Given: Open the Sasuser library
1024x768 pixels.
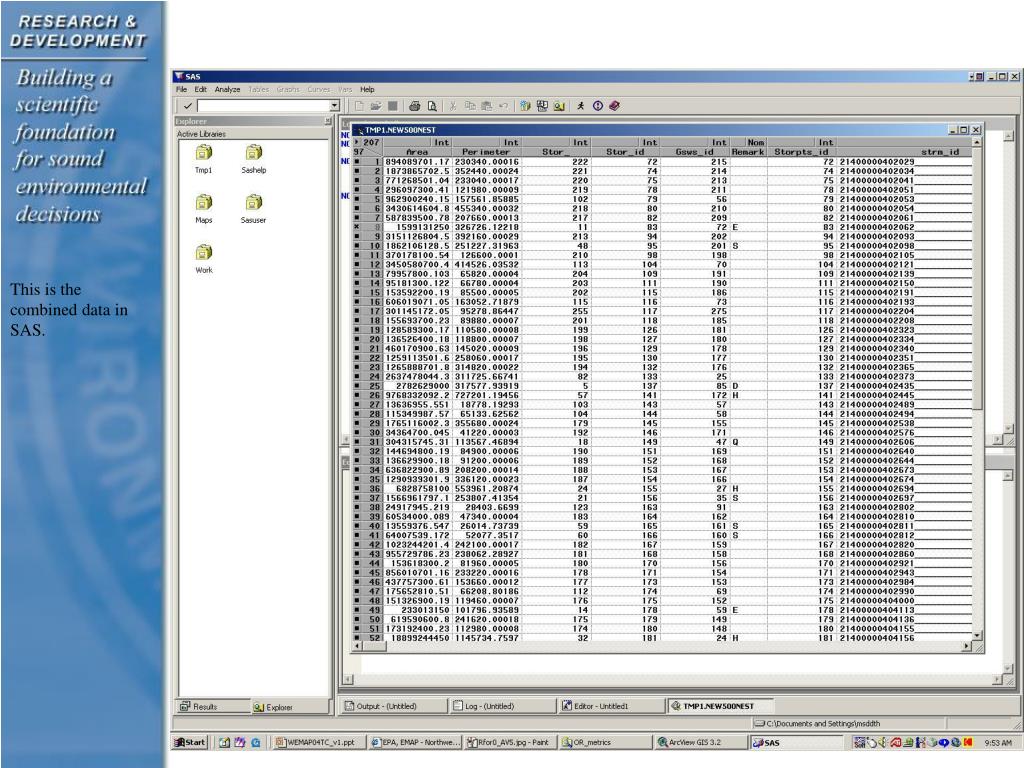Looking at the screenshot, I should click(x=254, y=203).
